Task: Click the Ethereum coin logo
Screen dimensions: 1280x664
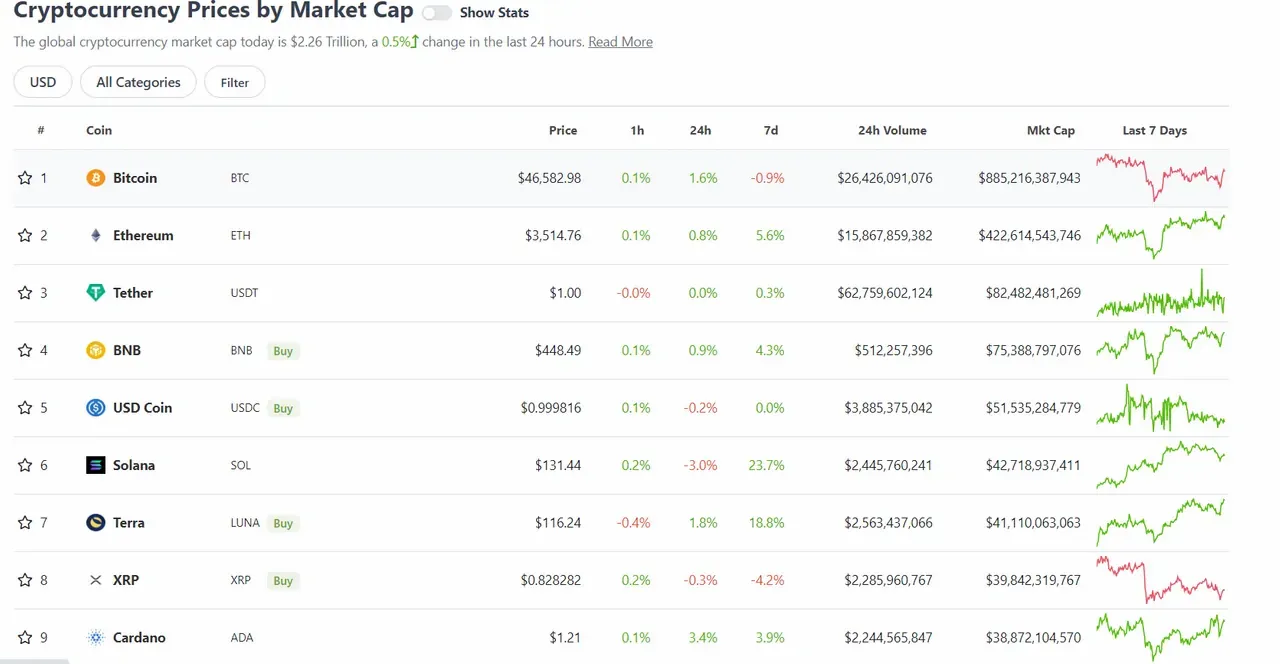Action: pos(96,236)
